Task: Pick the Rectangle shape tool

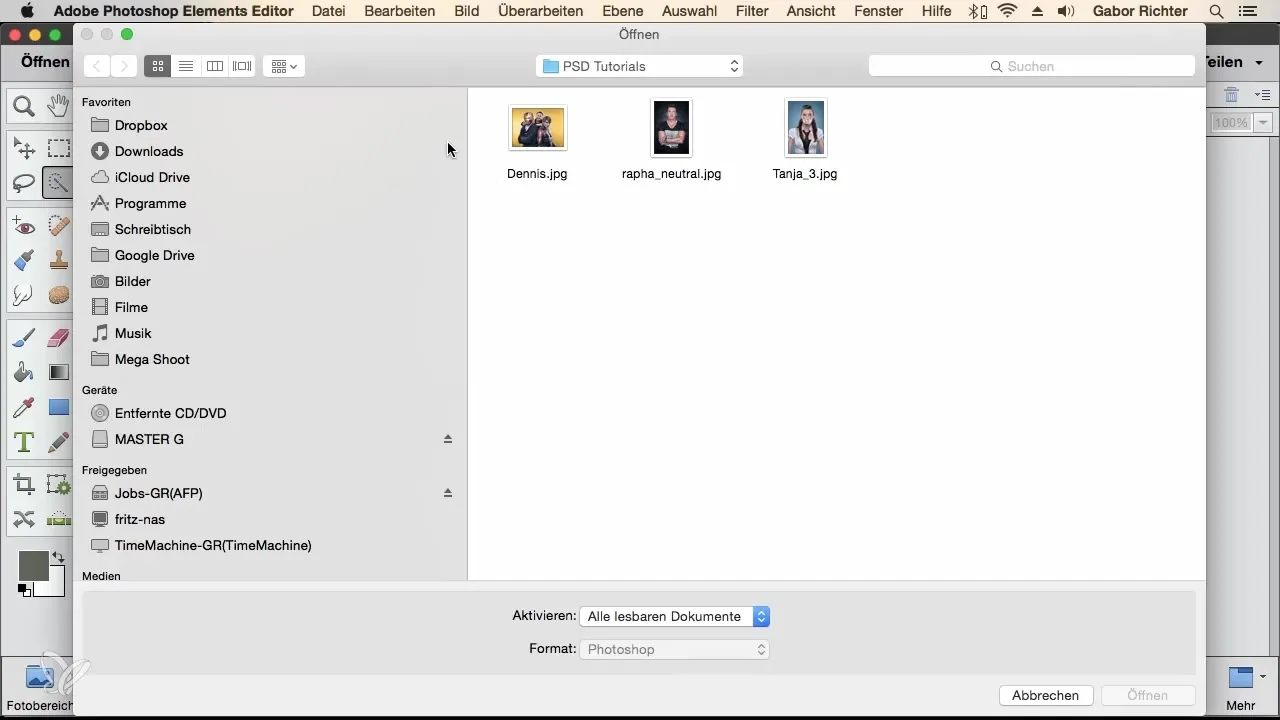Action: [x=58, y=407]
